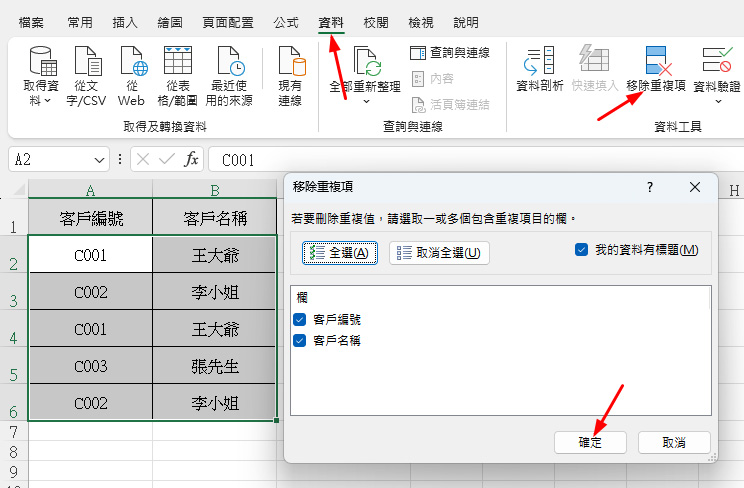Select the 資料 ribbon tab

(x=331, y=22)
